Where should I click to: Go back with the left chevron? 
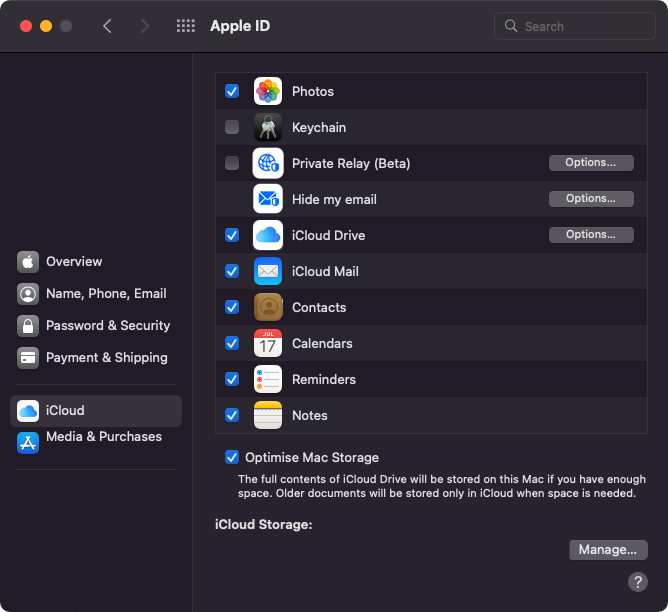pos(107,26)
